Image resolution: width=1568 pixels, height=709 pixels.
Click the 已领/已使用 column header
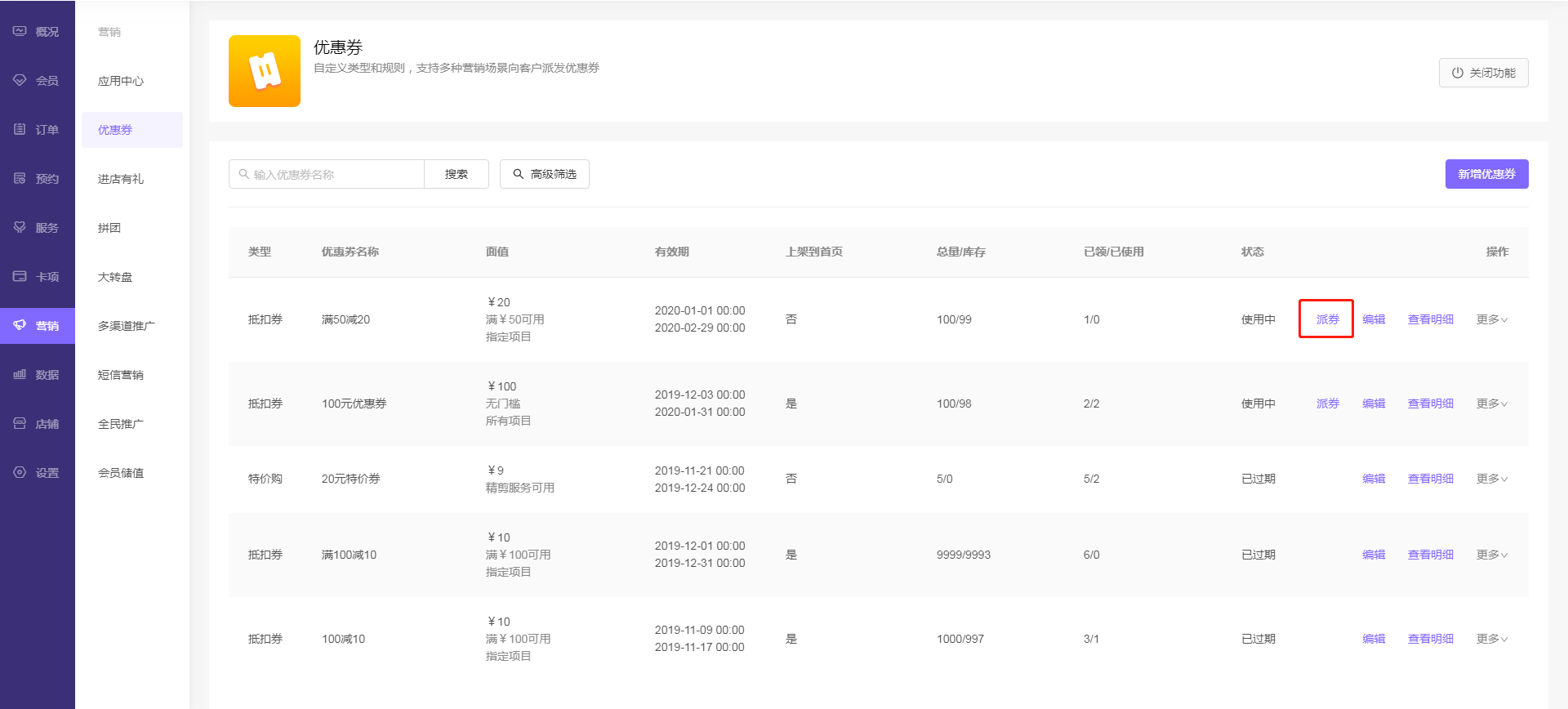pyautogui.click(x=1113, y=252)
